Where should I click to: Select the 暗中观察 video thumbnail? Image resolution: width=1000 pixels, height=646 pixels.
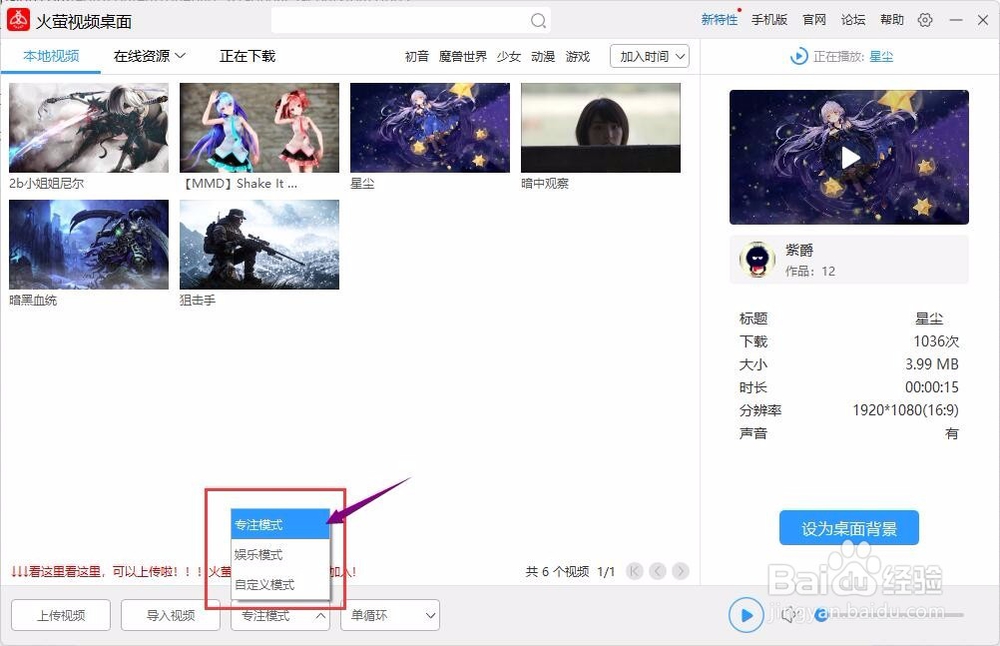tap(601, 128)
